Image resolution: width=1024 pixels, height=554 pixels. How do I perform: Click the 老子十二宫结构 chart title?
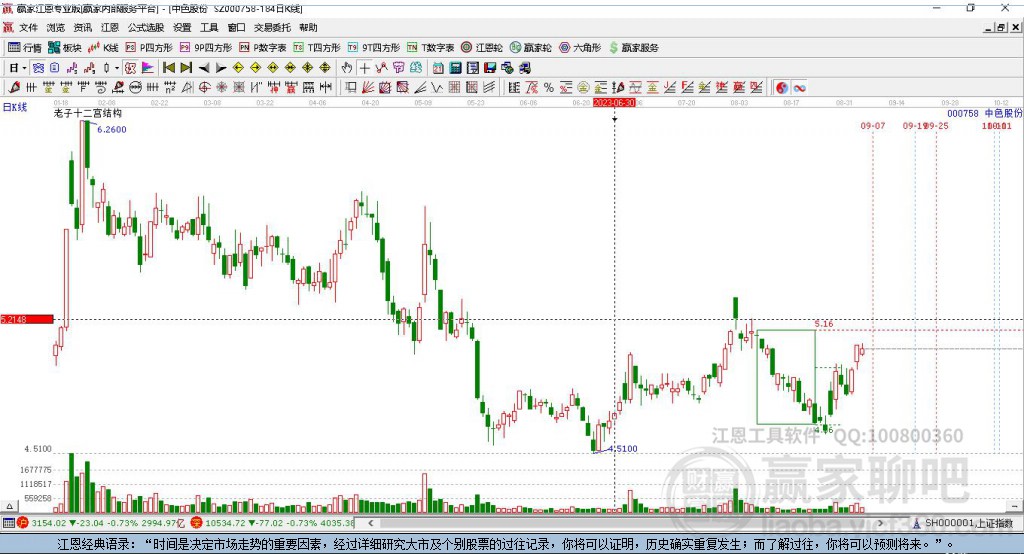(x=88, y=113)
